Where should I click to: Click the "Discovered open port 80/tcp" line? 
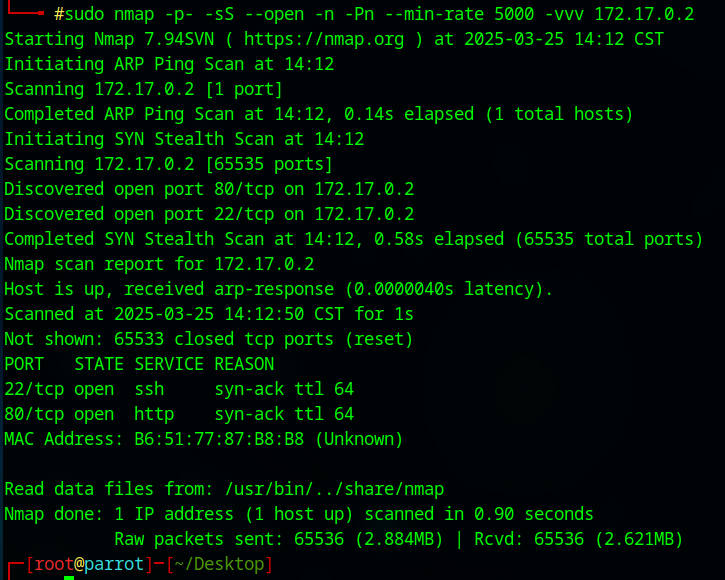point(209,189)
